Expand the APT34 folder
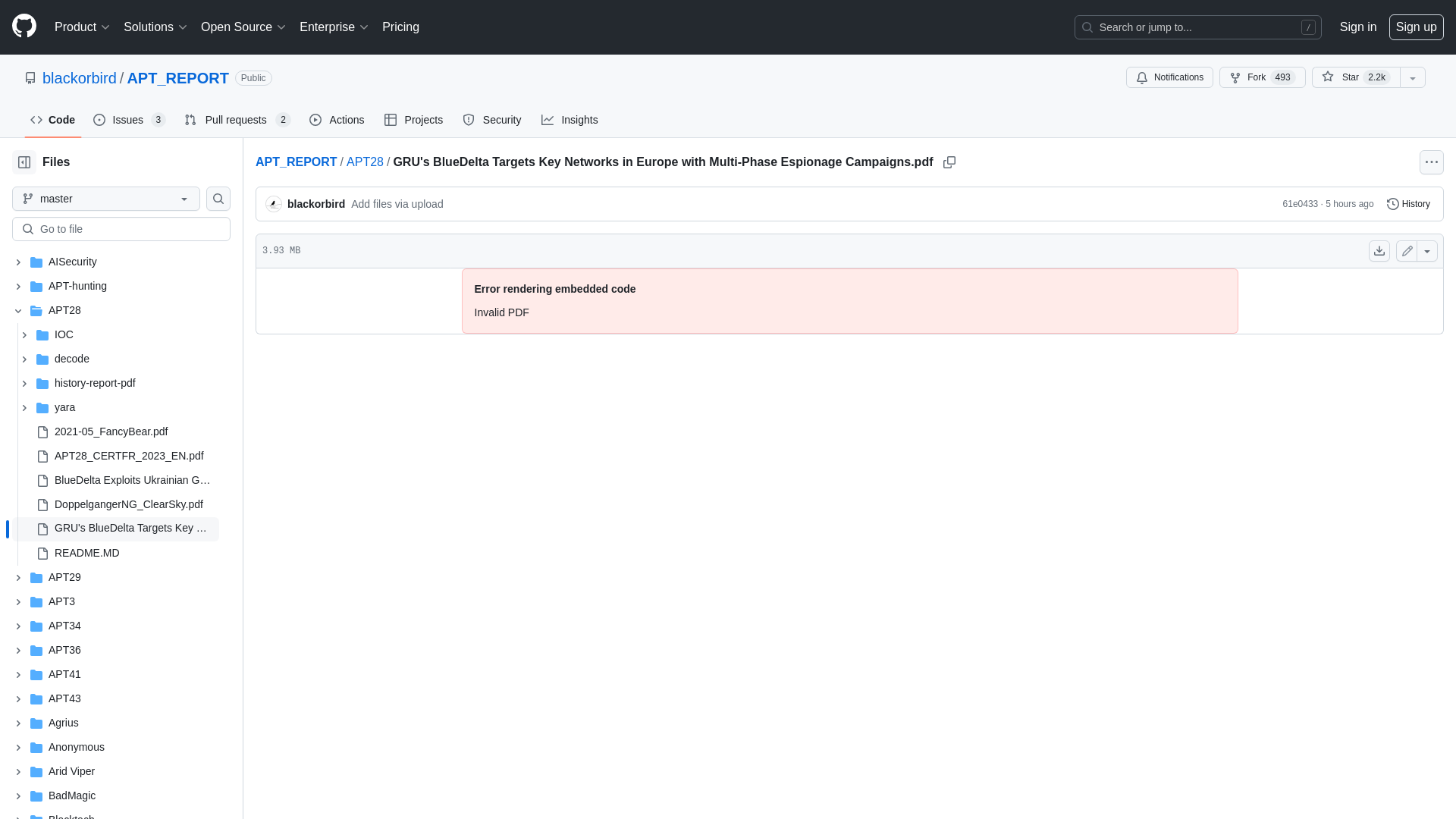Screen dimensions: 1456x819 point(18,626)
